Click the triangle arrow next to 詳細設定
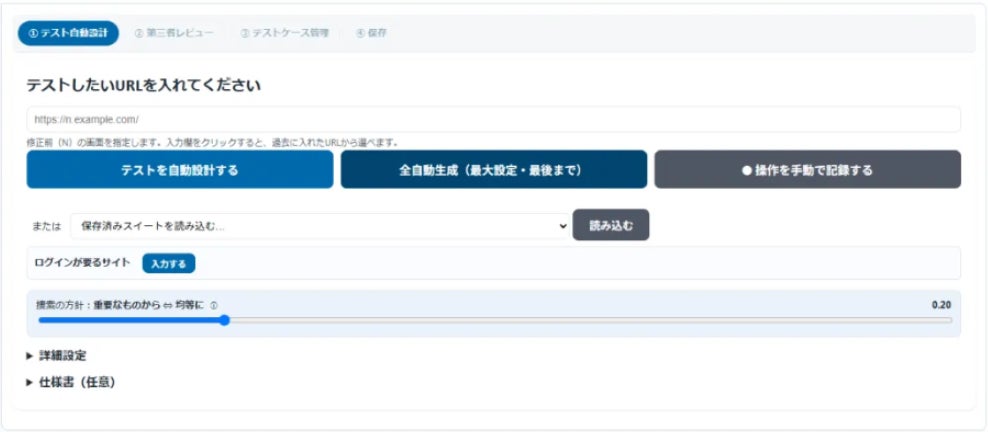 tap(30, 356)
